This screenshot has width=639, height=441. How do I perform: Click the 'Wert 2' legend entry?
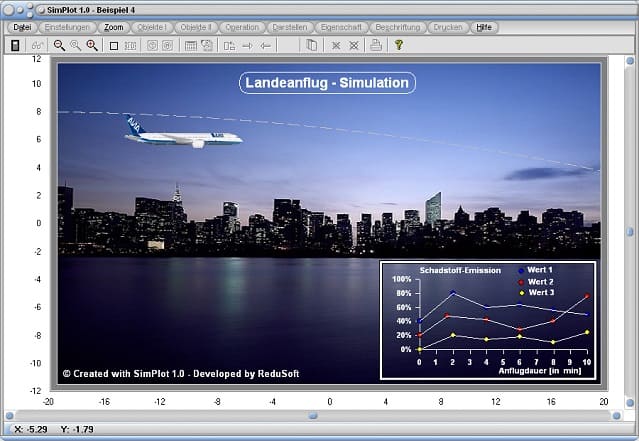[x=535, y=282]
